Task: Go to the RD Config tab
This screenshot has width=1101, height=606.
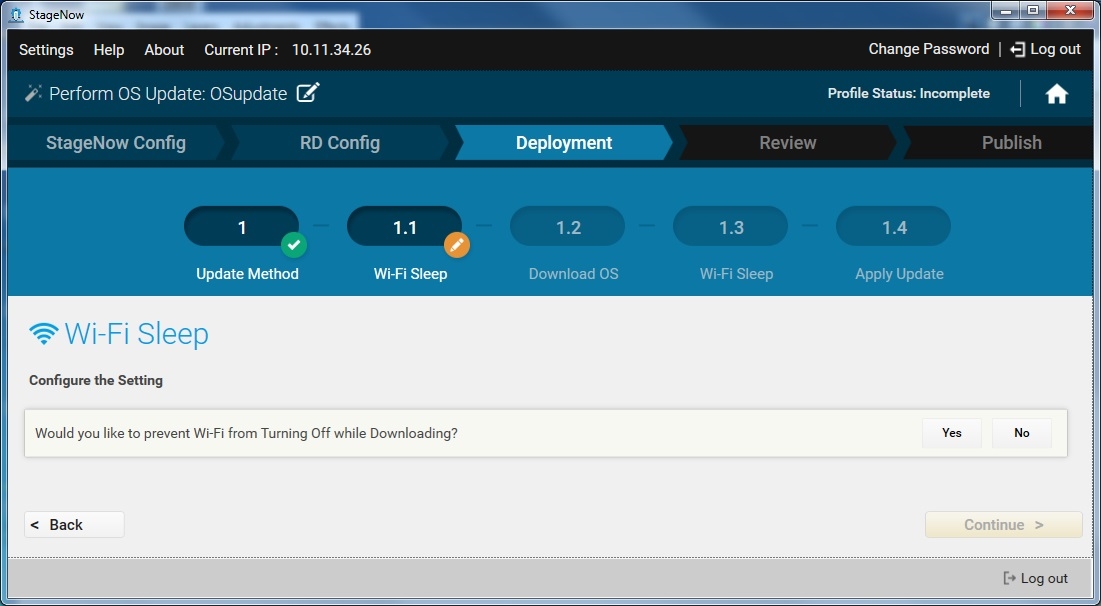Action: 340,143
